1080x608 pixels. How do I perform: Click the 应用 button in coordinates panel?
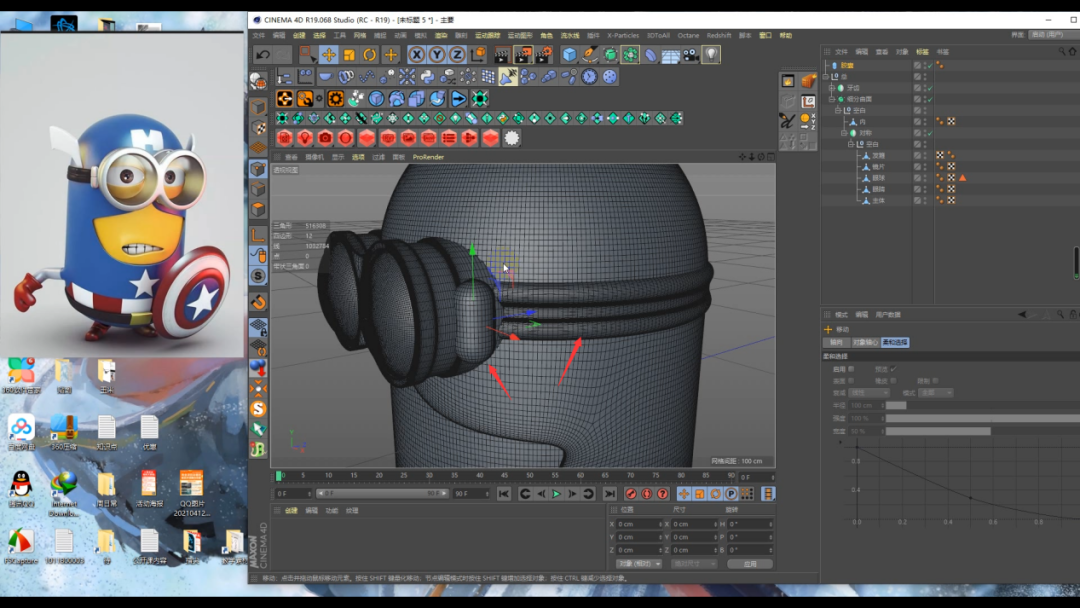tap(749, 564)
